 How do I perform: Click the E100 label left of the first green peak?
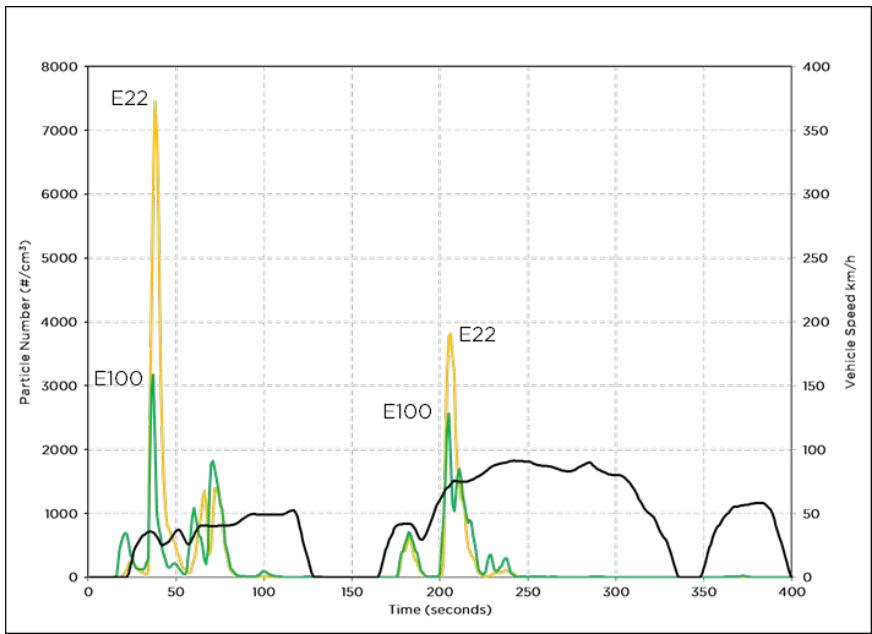click(x=118, y=379)
